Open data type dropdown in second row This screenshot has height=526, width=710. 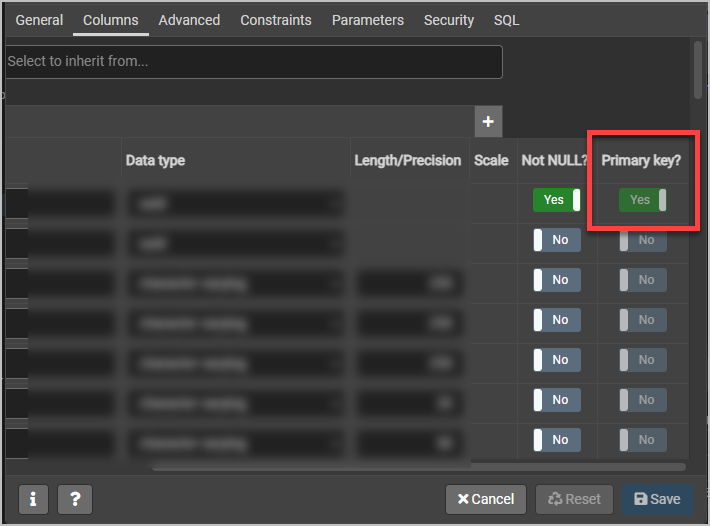click(235, 244)
